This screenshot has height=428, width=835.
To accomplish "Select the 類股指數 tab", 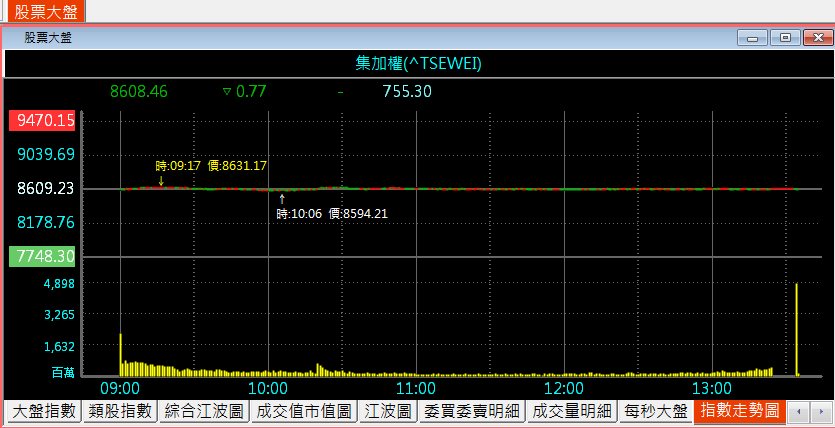I will (x=119, y=411).
